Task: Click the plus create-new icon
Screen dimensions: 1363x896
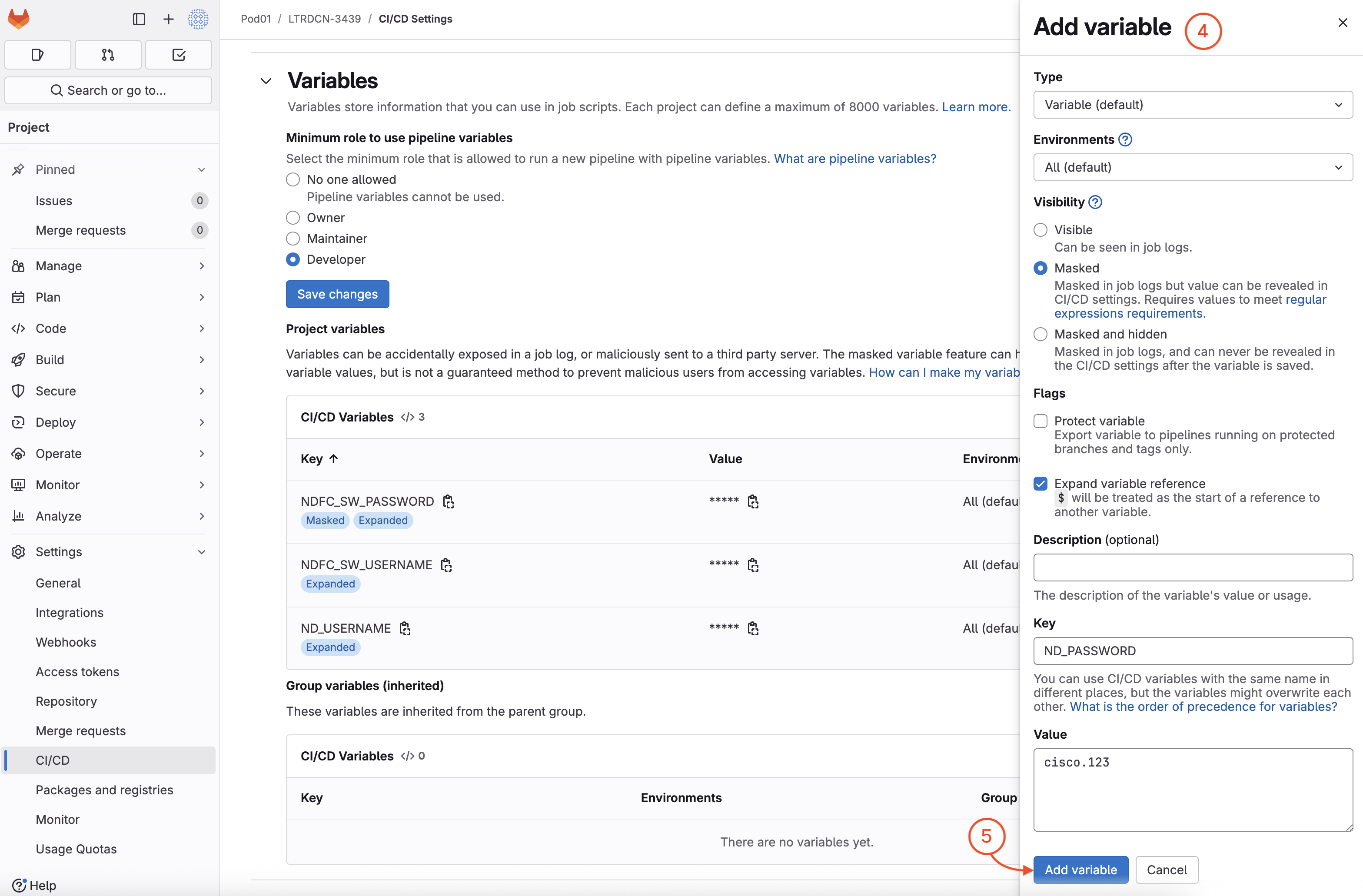Action: point(168,19)
